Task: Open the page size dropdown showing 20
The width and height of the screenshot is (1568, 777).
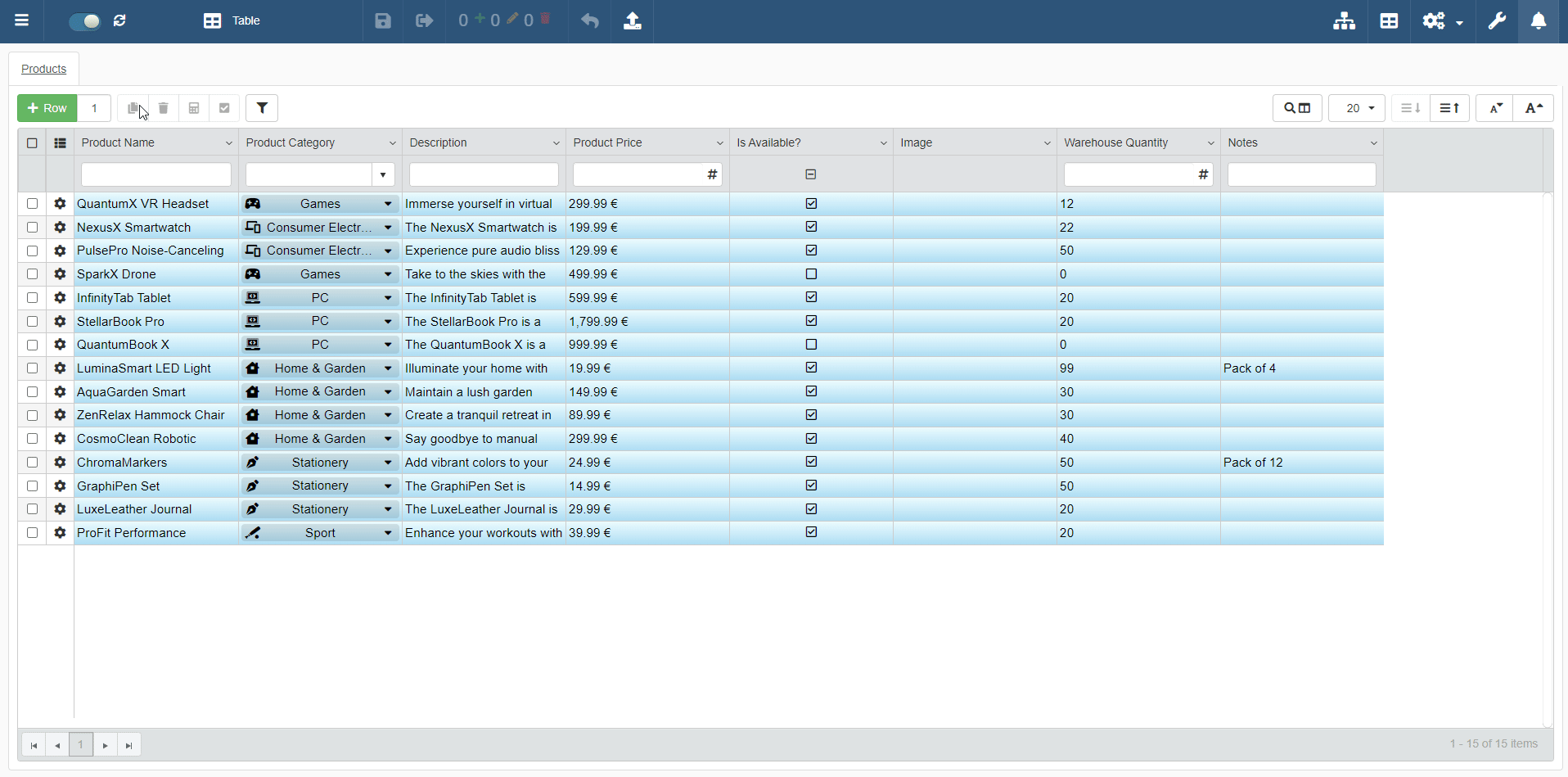Action: tap(1357, 108)
